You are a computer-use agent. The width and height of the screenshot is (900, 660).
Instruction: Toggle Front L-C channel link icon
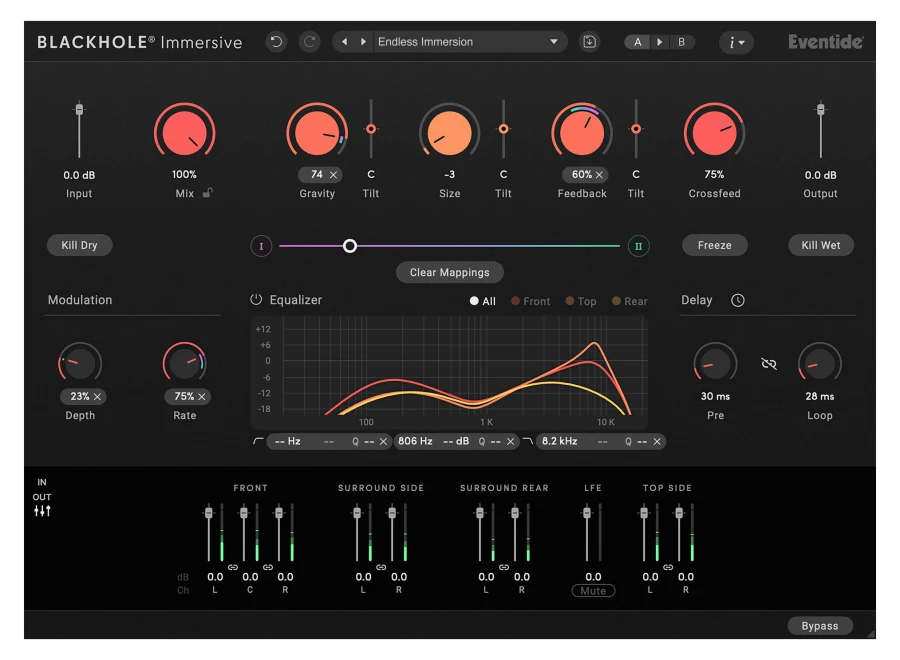(232, 567)
